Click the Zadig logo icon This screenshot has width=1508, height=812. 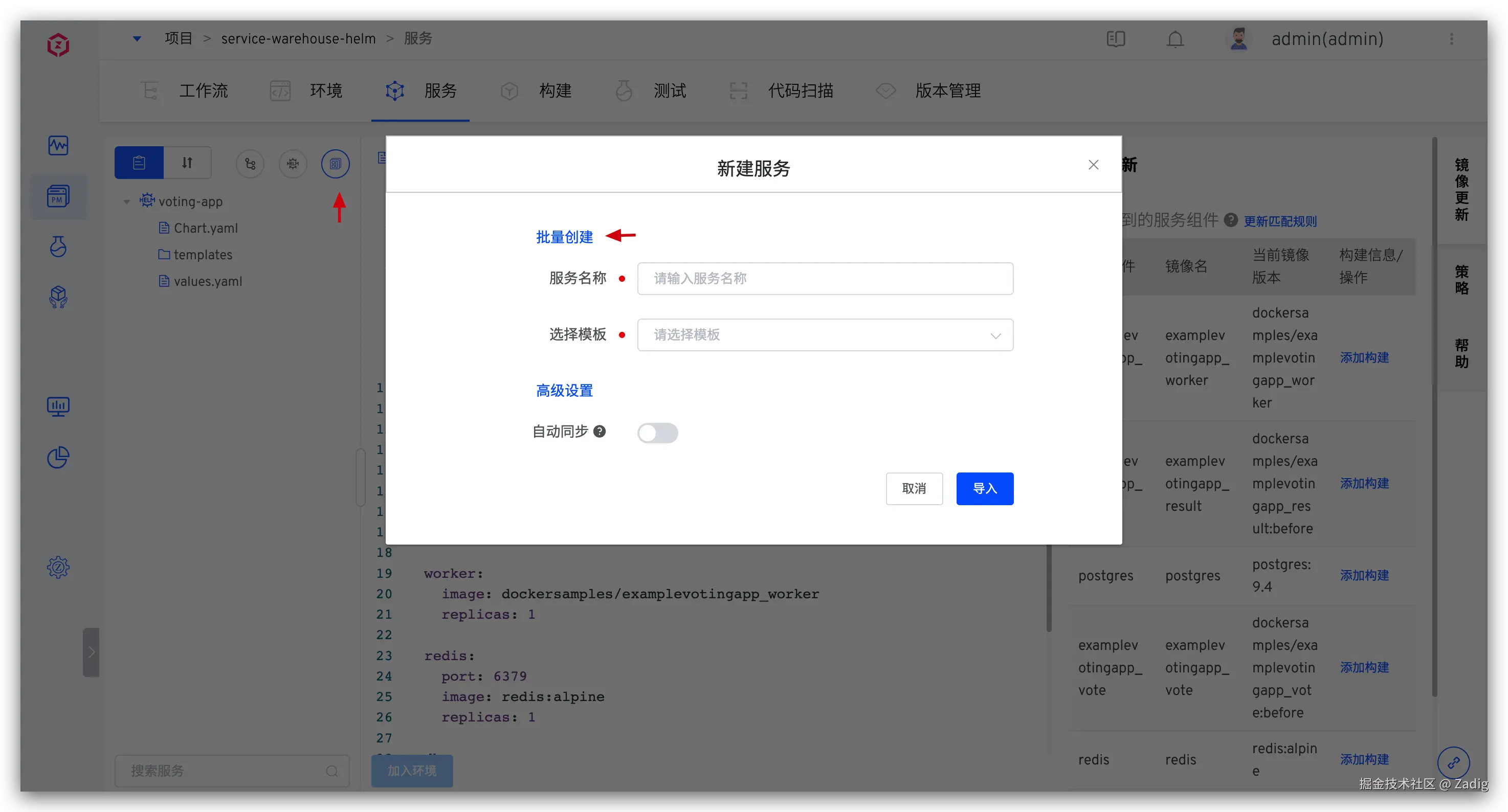pyautogui.click(x=58, y=44)
